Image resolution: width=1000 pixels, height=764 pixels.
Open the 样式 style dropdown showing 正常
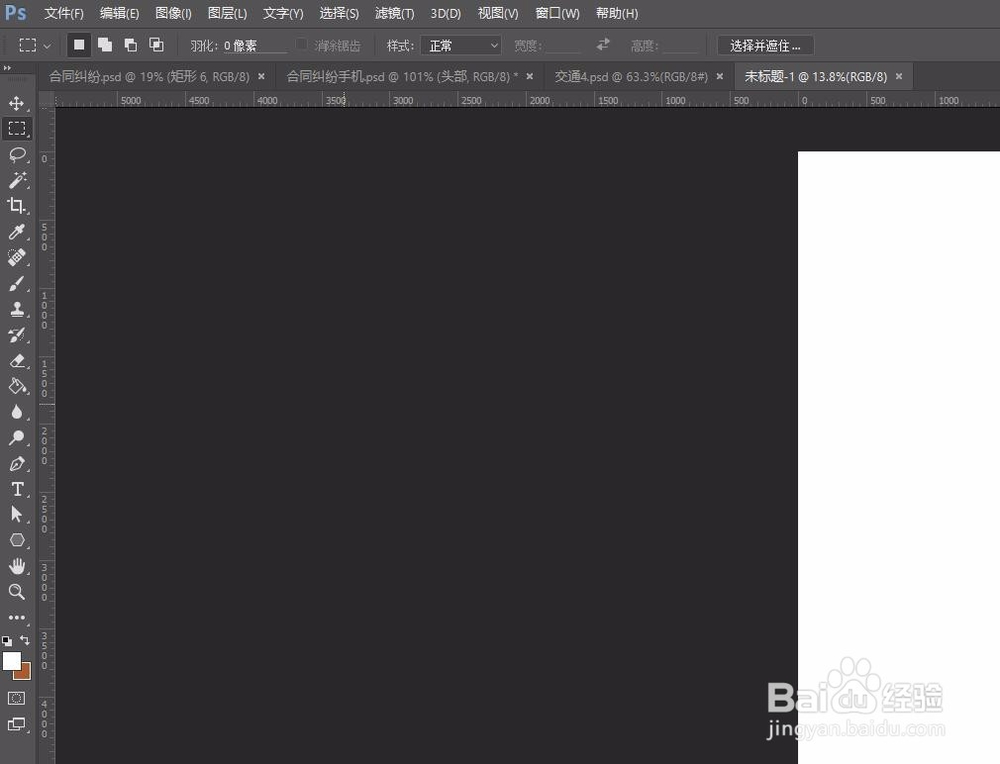coord(461,45)
